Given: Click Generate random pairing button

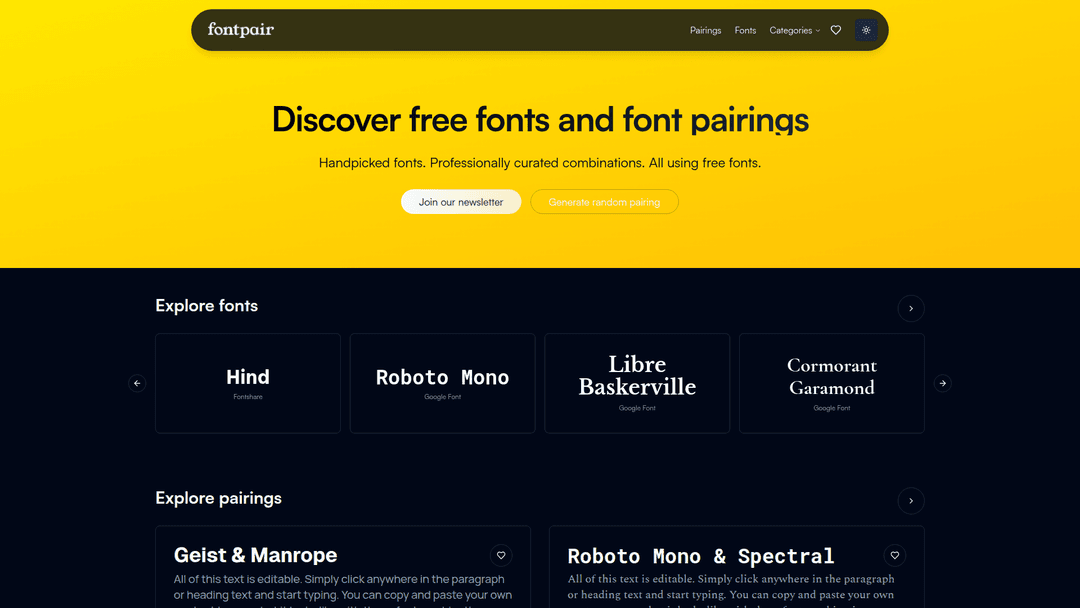Looking at the screenshot, I should pos(604,202).
